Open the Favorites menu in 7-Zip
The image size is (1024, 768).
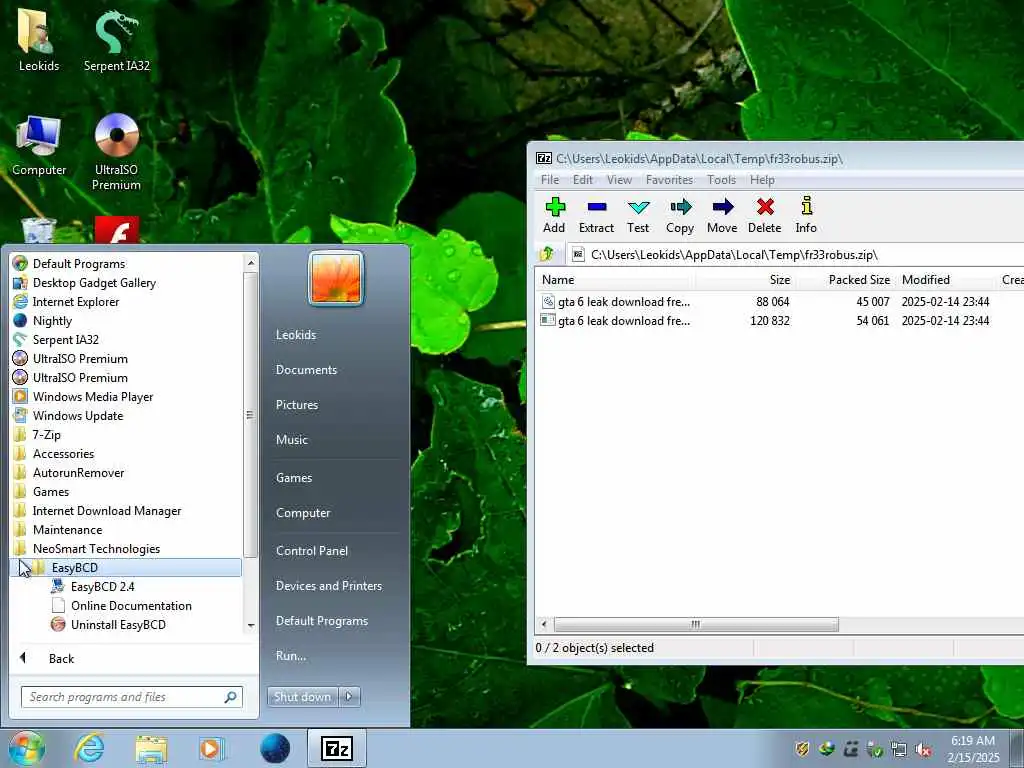click(669, 180)
